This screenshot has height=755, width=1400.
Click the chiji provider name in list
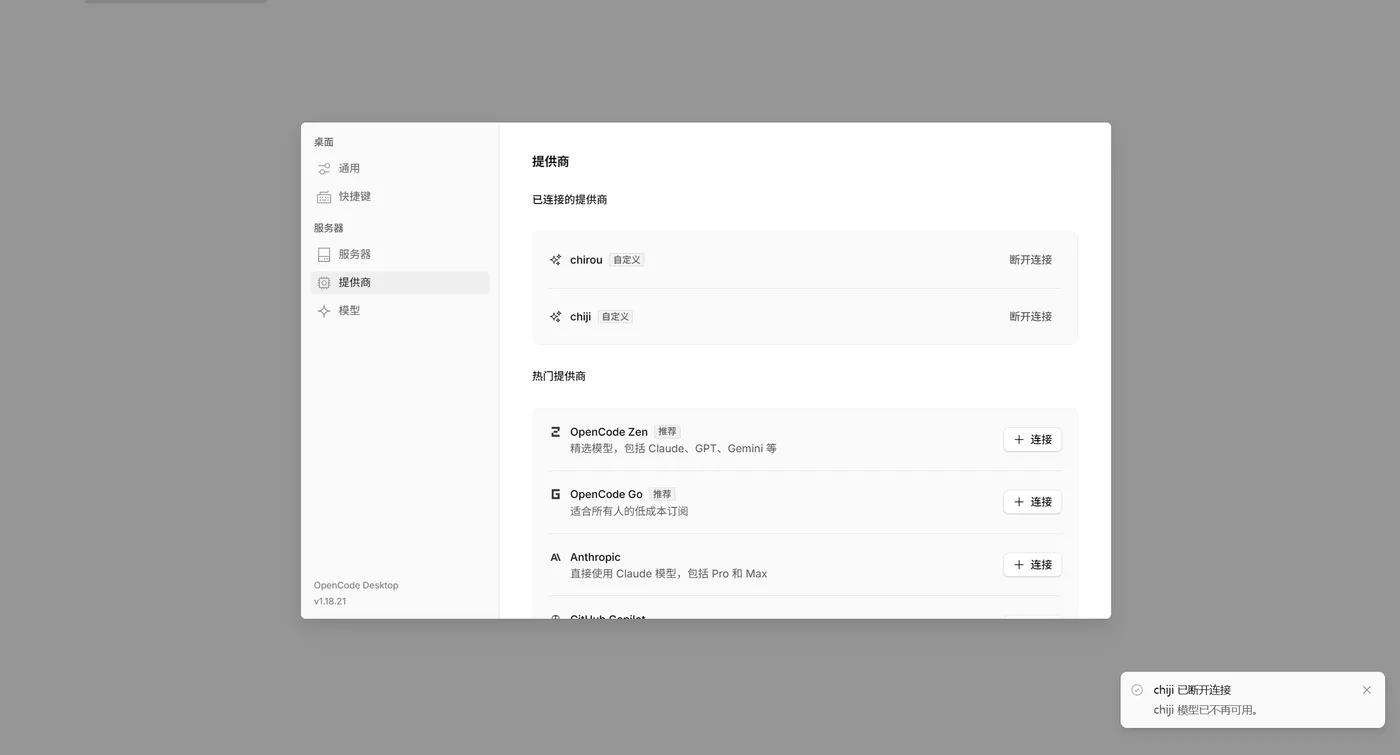click(x=580, y=317)
